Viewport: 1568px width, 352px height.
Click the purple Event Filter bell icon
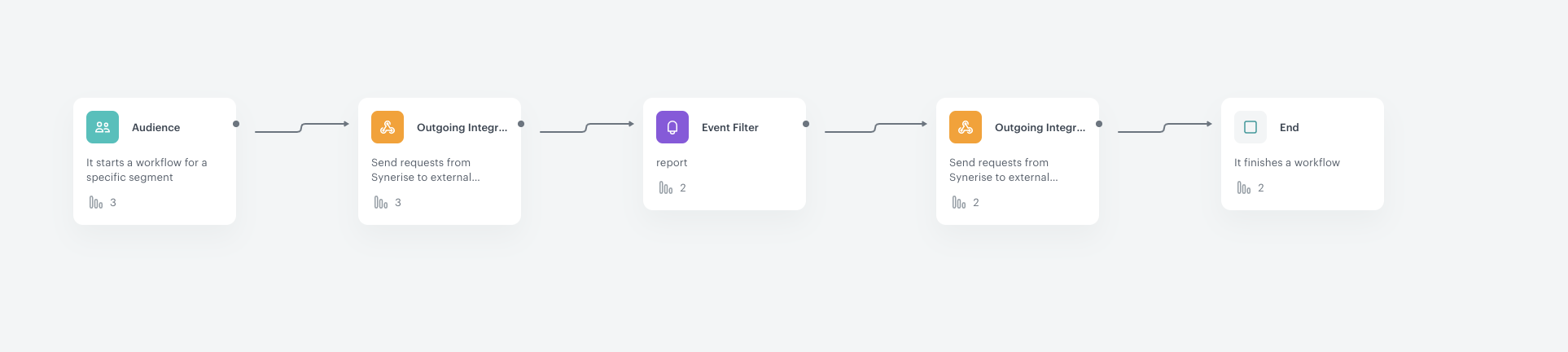(x=672, y=127)
